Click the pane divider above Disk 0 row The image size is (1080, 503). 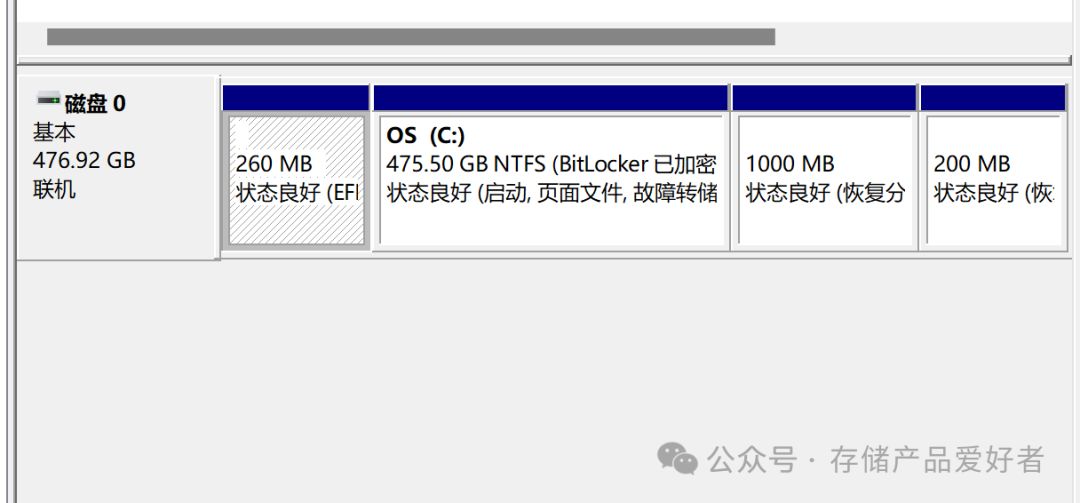click(x=540, y=63)
